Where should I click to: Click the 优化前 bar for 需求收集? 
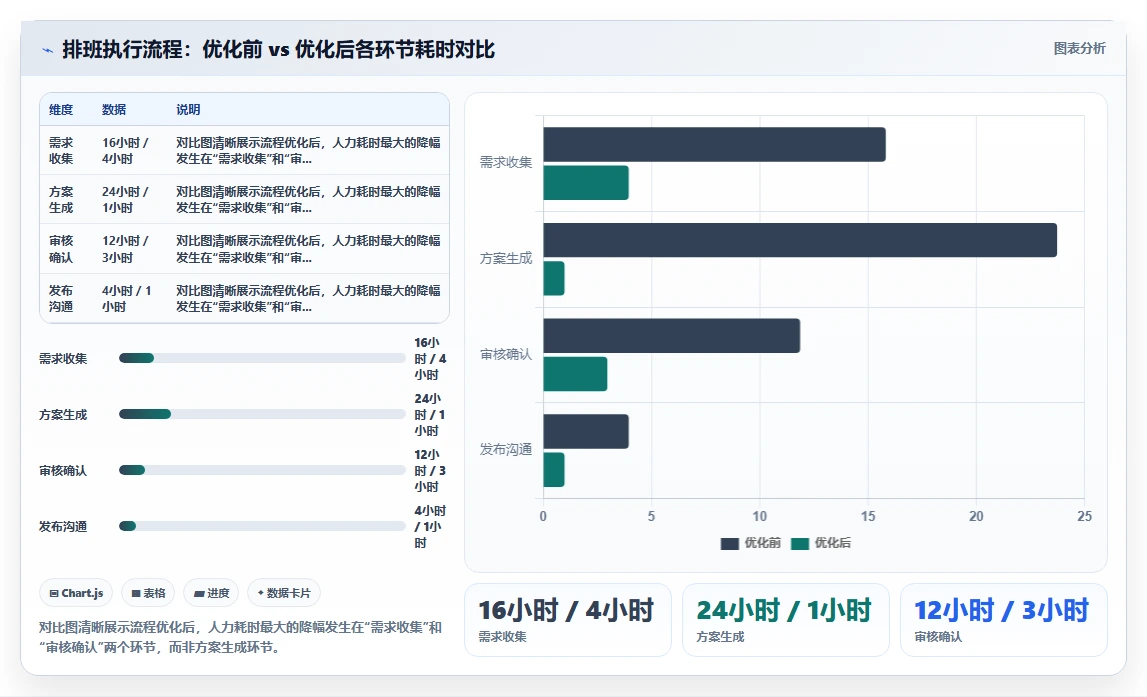714,144
